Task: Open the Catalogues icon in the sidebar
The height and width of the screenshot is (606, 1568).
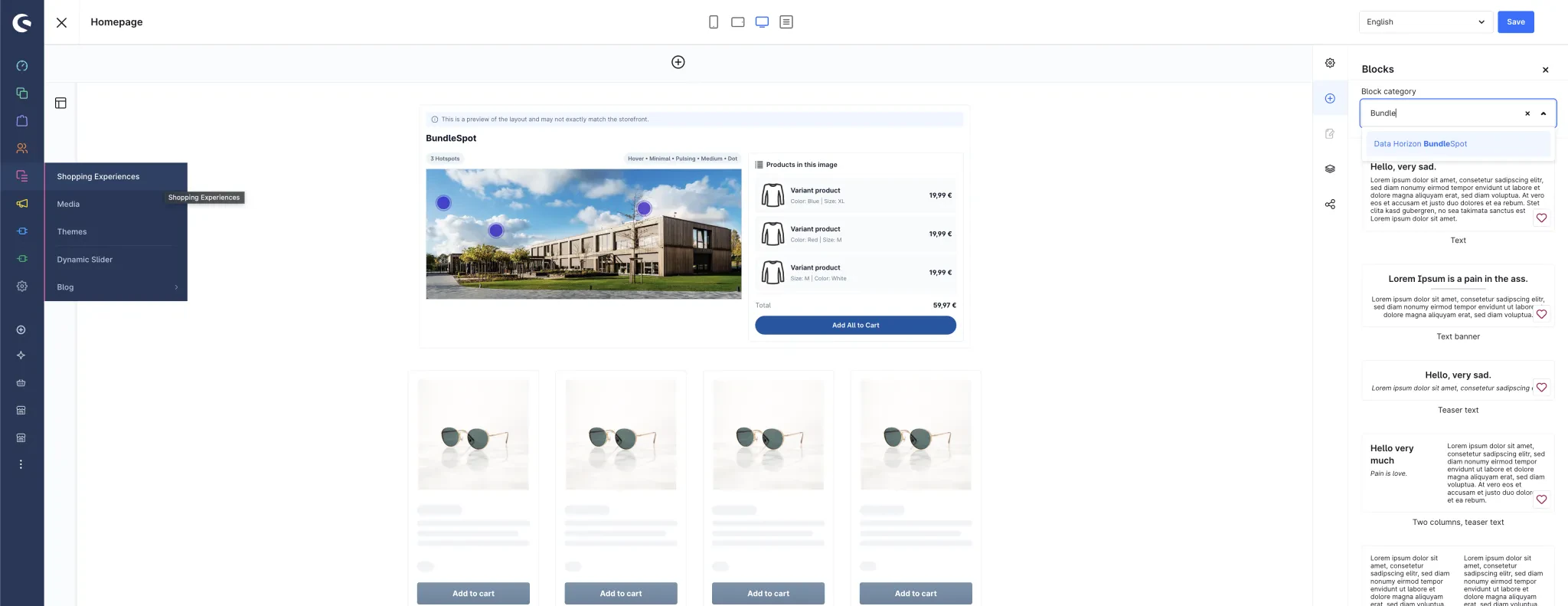Action: click(22, 93)
